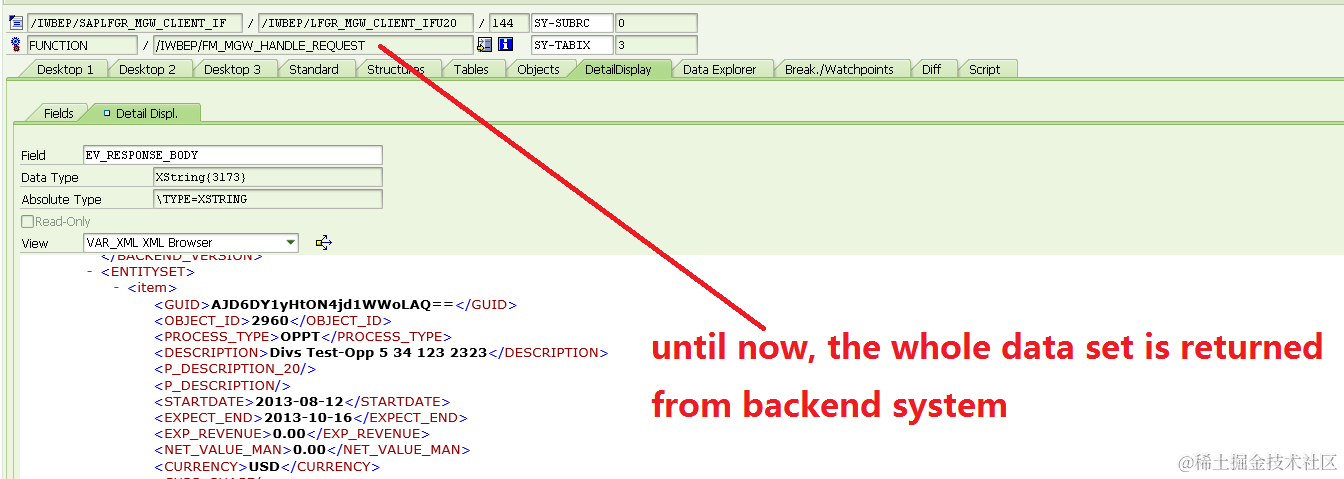Click the blue information icon
The height and width of the screenshot is (479, 1344).
point(506,45)
